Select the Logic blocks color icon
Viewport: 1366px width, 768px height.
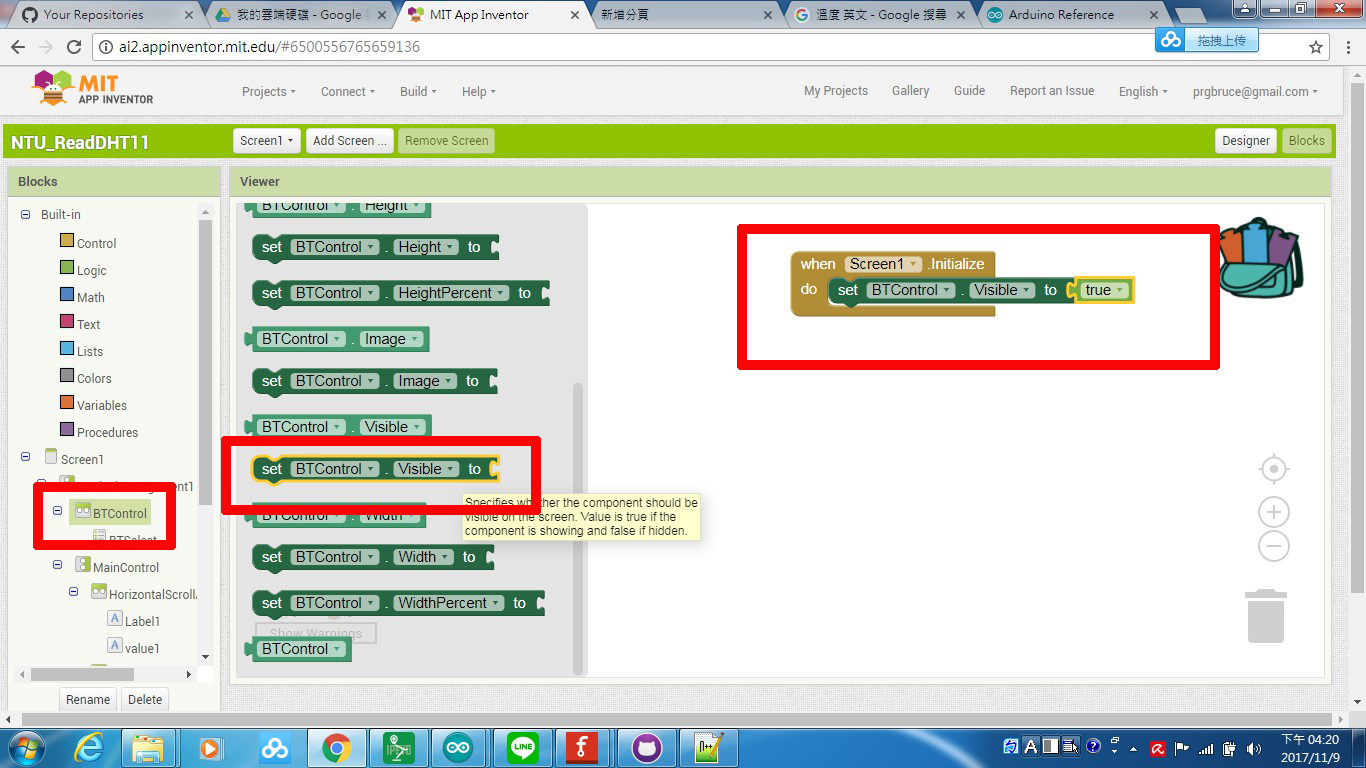coord(67,268)
